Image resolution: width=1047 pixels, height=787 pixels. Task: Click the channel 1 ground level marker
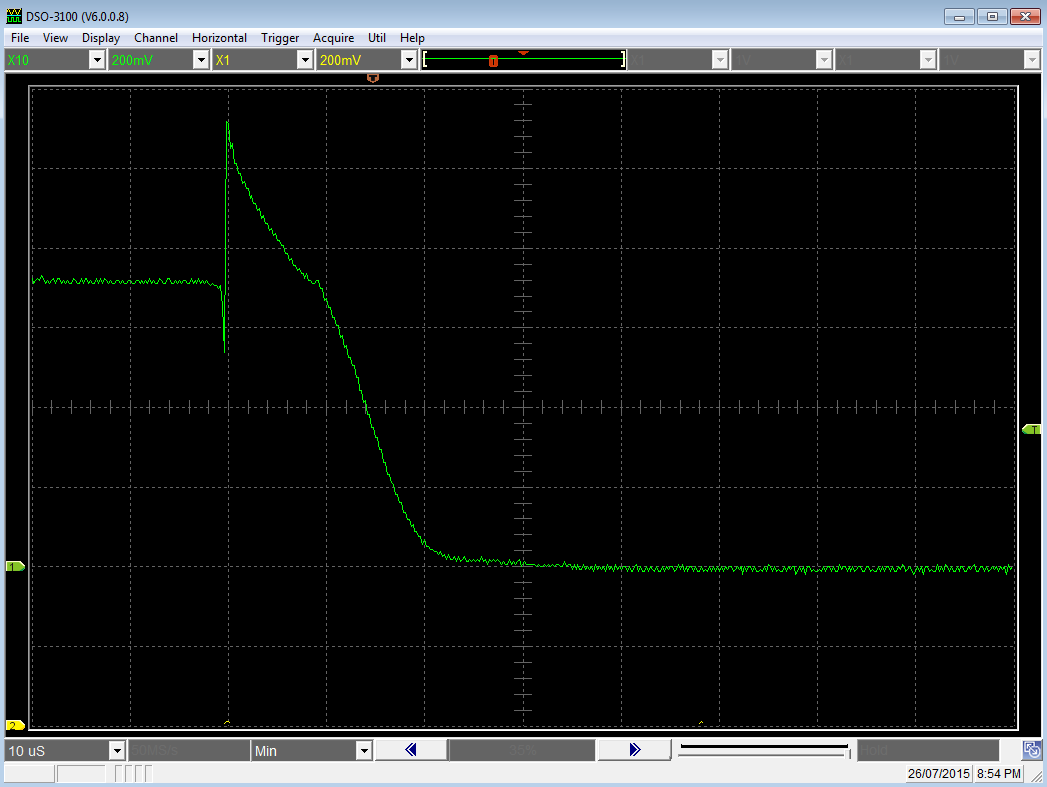point(15,566)
